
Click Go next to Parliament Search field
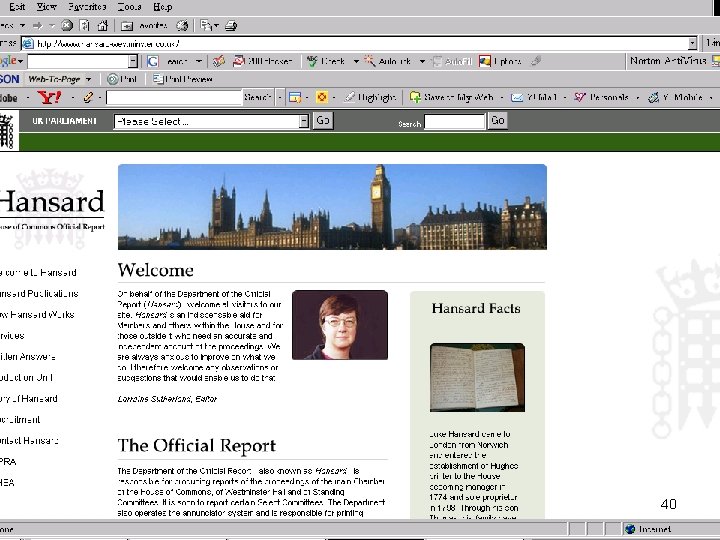click(x=498, y=121)
